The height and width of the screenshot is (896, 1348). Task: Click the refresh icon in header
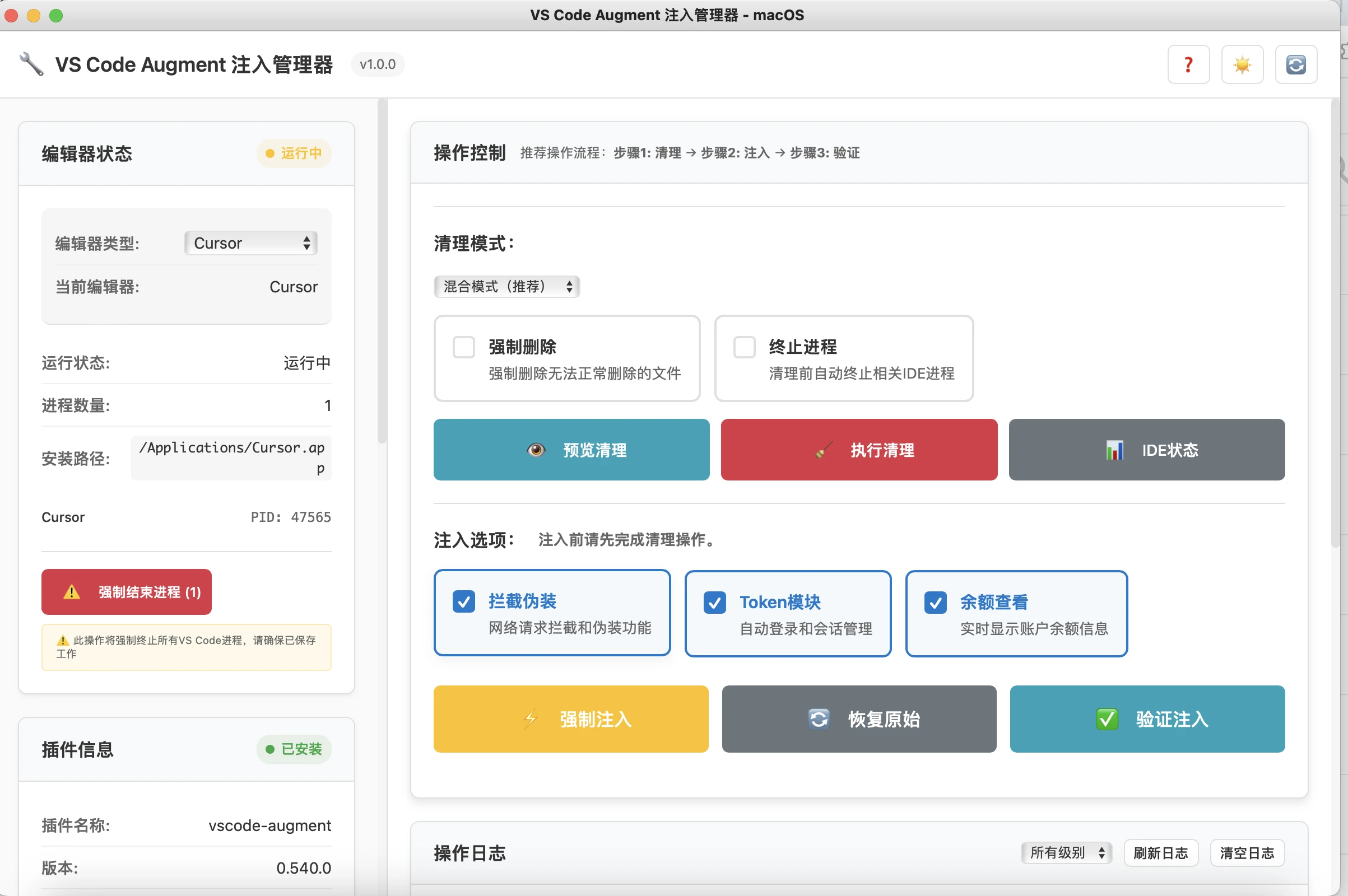pyautogui.click(x=1295, y=64)
